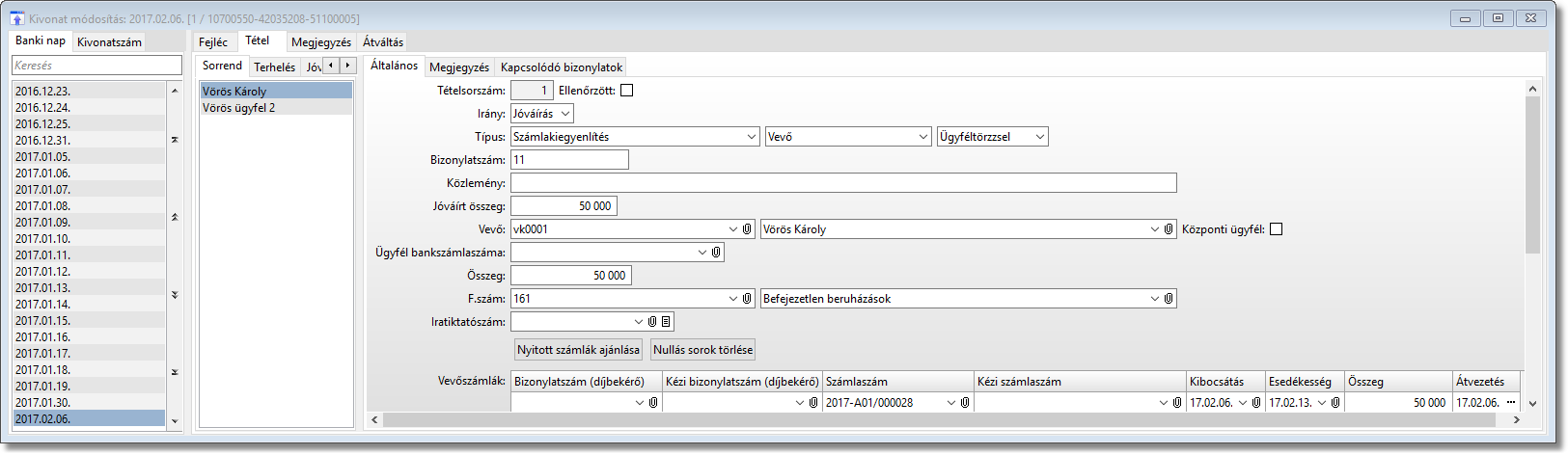
Task: Click paperclip in Kibocsátás date cell
Action: coord(1256,403)
